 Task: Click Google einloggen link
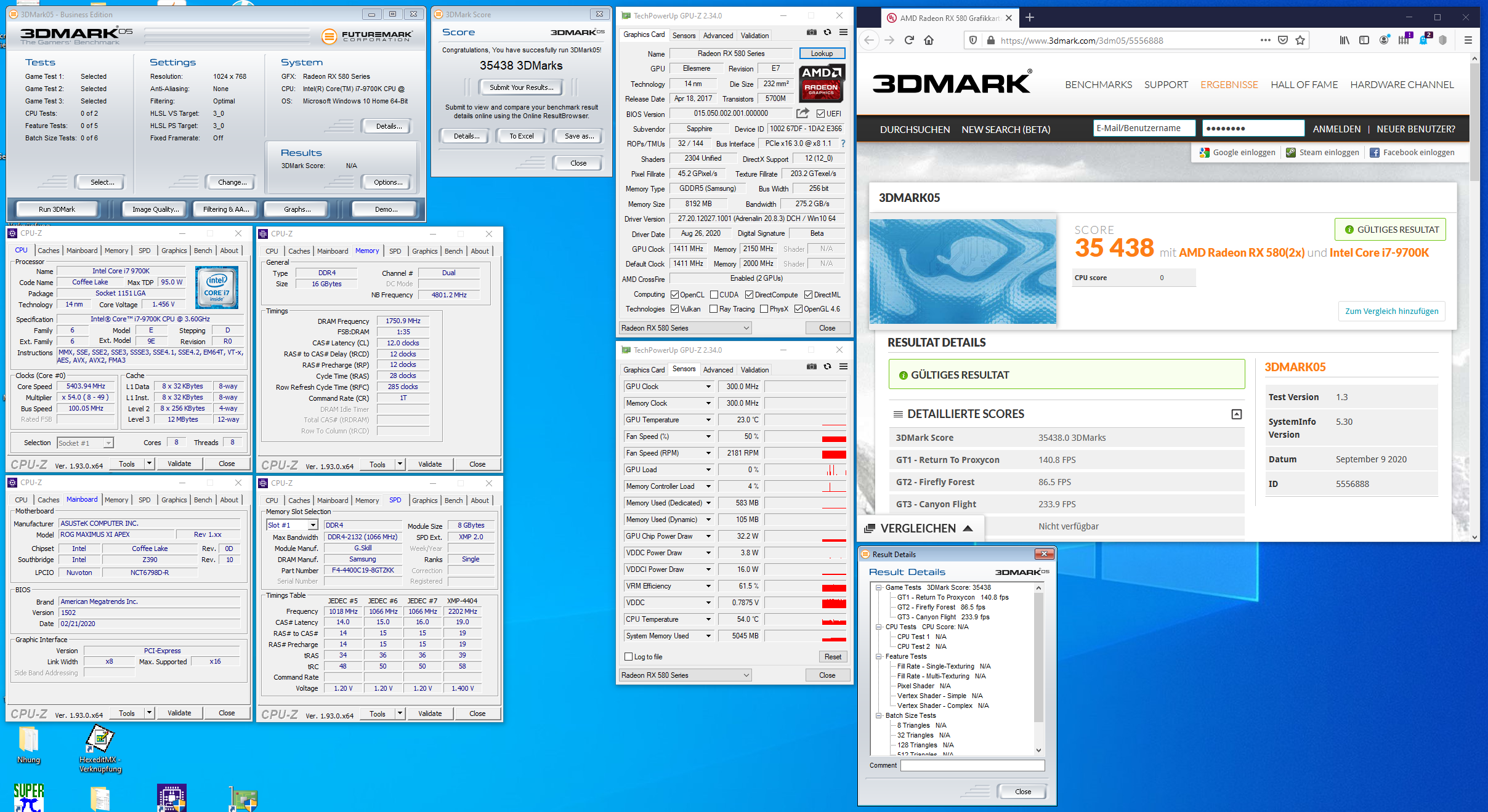coord(1237,153)
